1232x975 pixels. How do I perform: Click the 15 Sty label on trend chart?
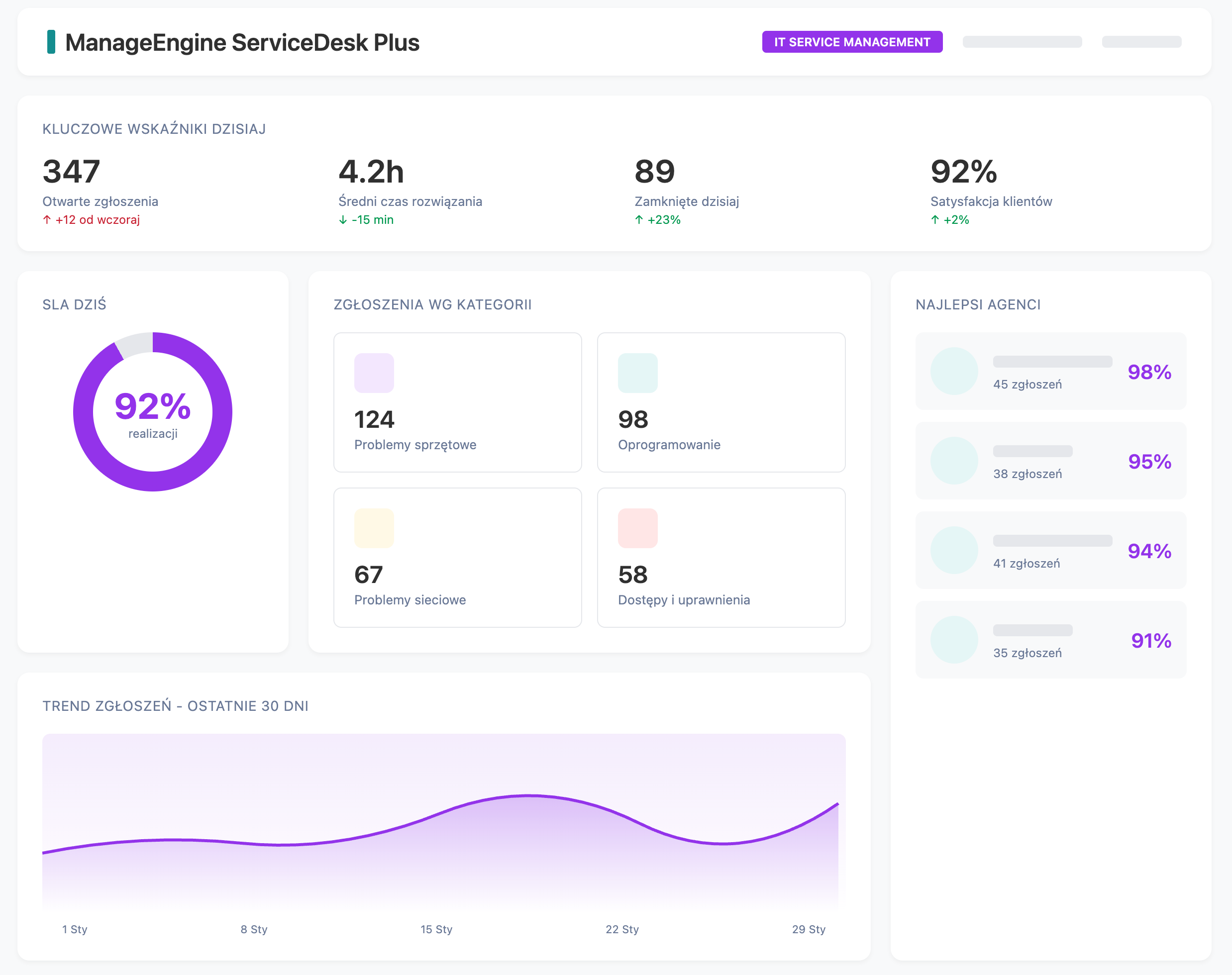click(x=436, y=929)
